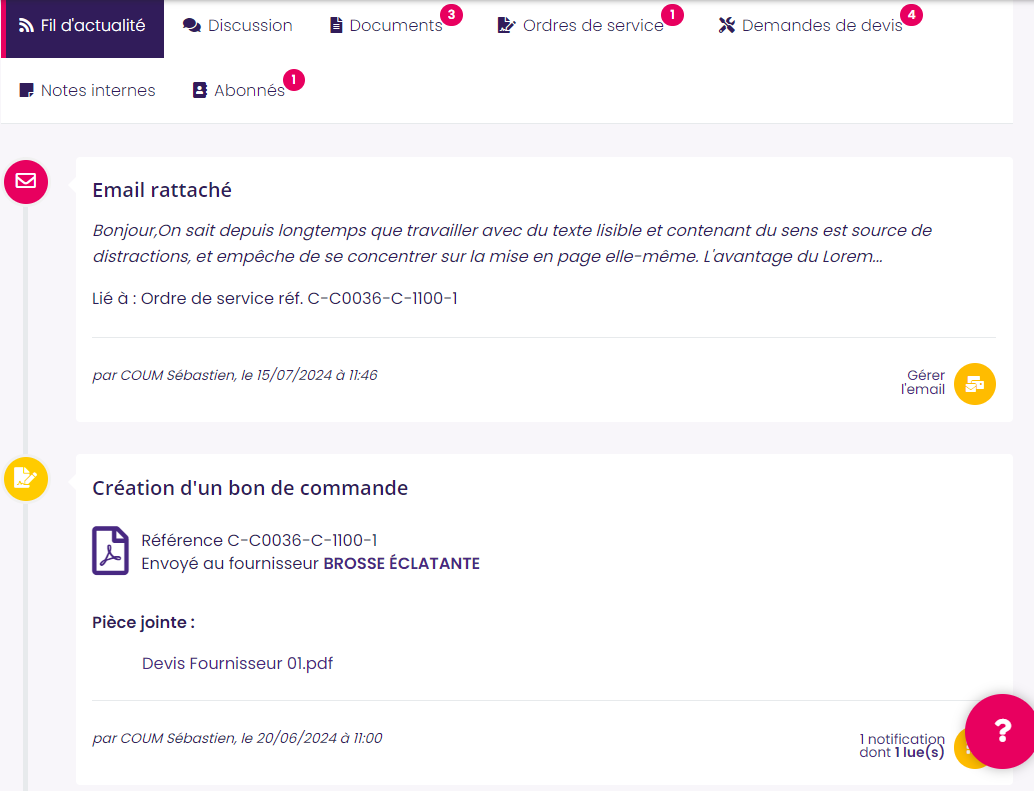Image resolution: width=1034 pixels, height=791 pixels.
Task: Click the timestamp 20/06/2024 à 11:00
Action: (x=319, y=738)
